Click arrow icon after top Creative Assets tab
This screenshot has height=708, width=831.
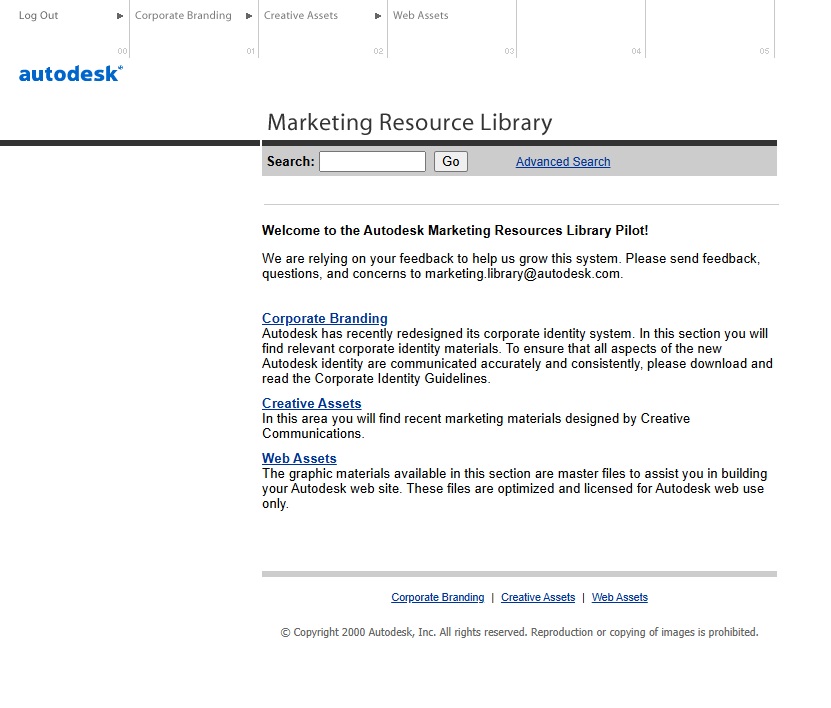(378, 16)
